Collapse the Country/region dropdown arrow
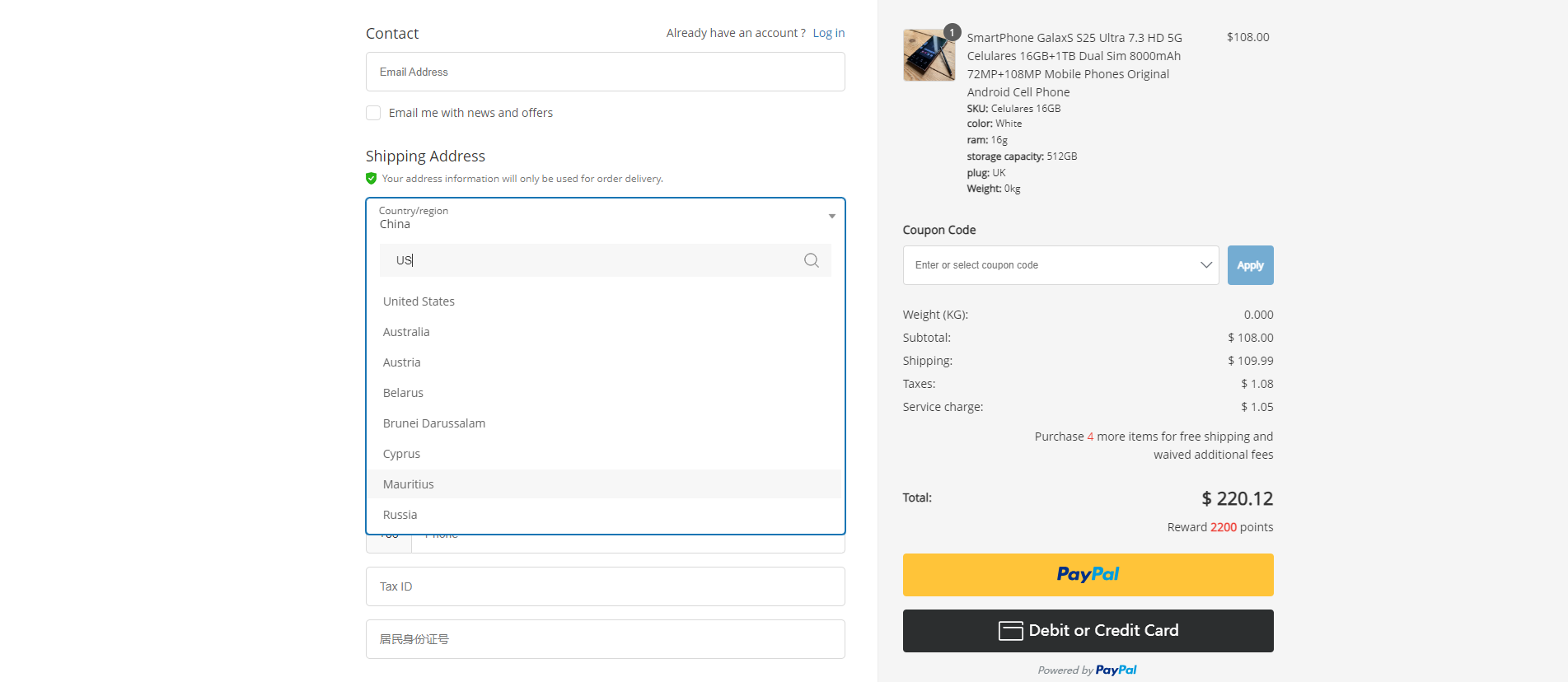 pos(832,217)
